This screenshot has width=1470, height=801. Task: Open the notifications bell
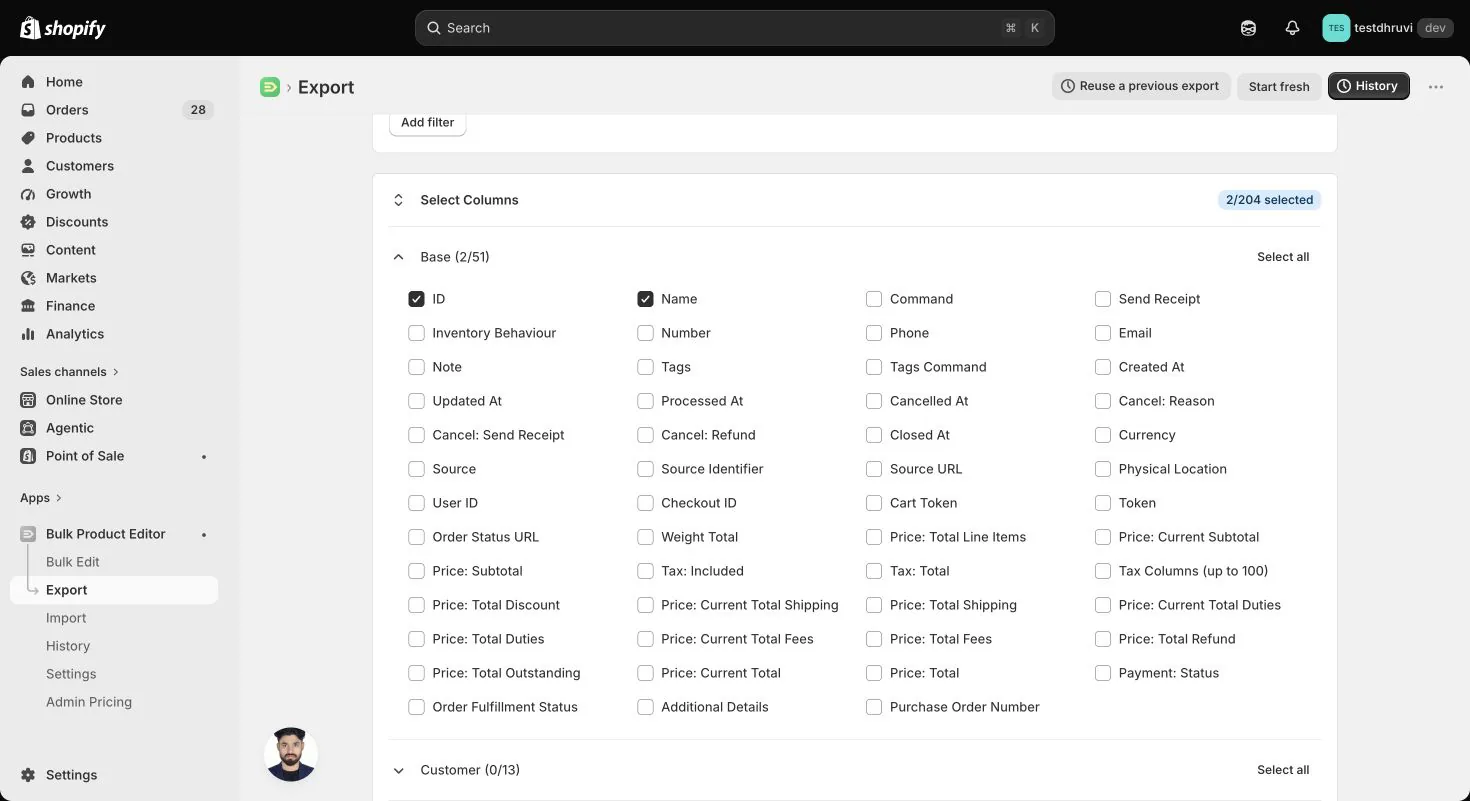tap(1292, 28)
